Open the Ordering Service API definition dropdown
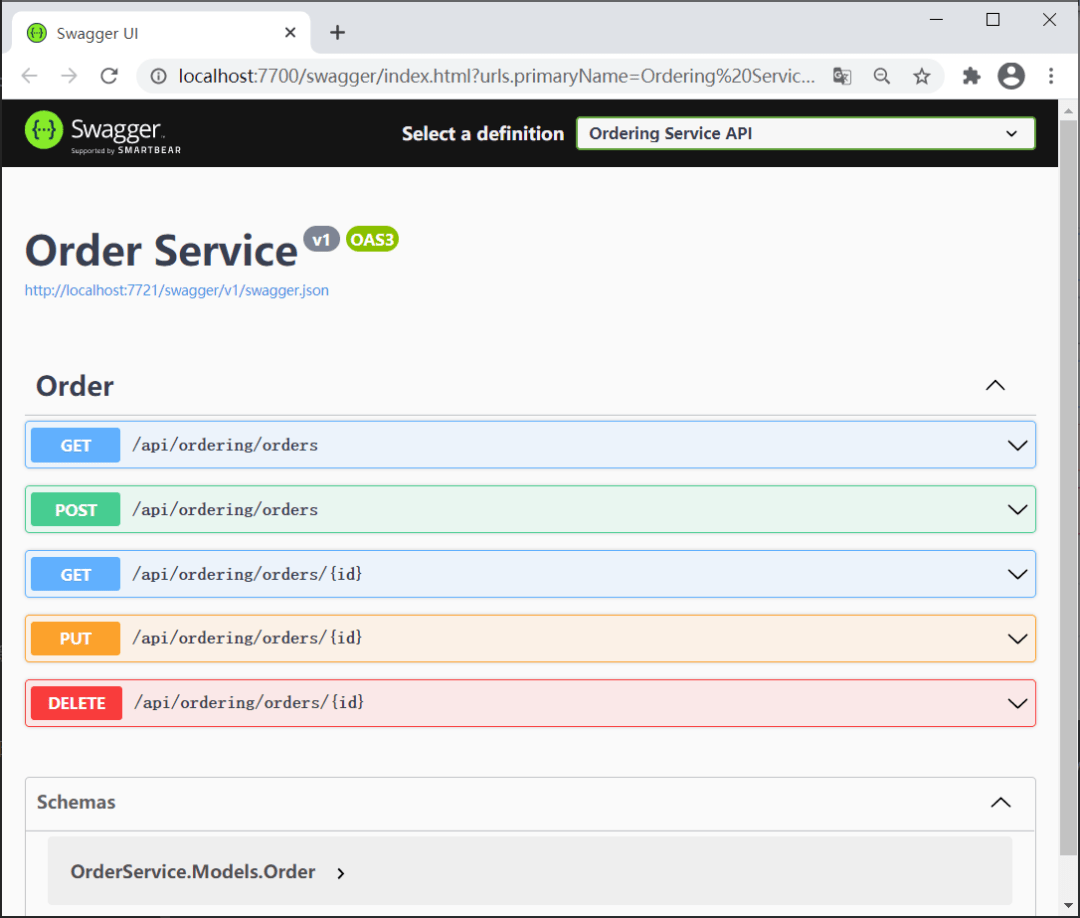The width and height of the screenshot is (1080, 918). pos(805,133)
